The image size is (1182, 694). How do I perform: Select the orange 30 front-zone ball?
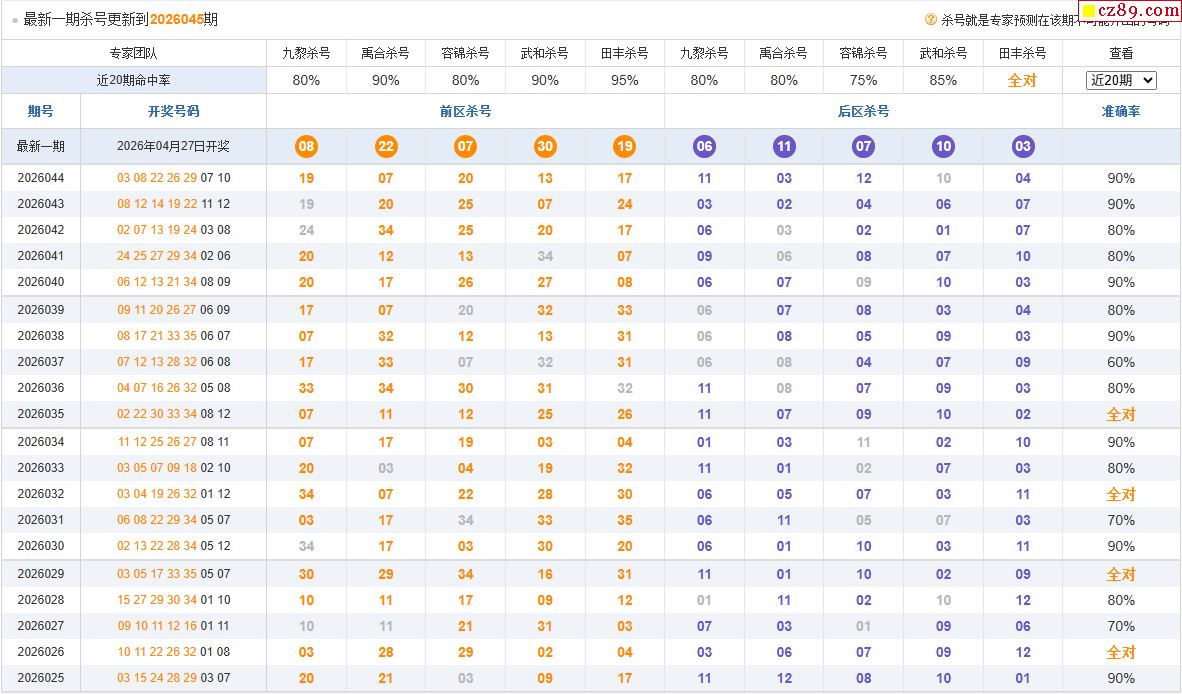tap(545, 147)
